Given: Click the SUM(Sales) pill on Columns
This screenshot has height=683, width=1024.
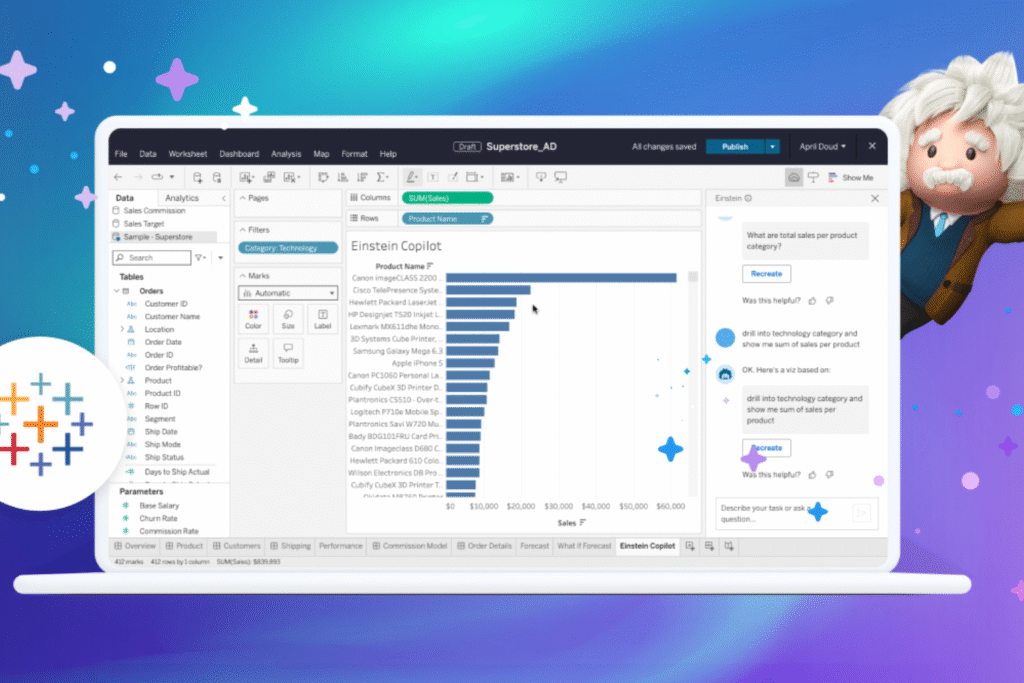Looking at the screenshot, I should (447, 198).
